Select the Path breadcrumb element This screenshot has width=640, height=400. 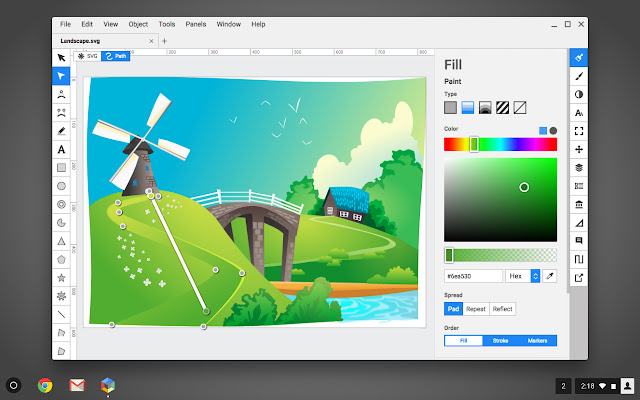pos(116,56)
